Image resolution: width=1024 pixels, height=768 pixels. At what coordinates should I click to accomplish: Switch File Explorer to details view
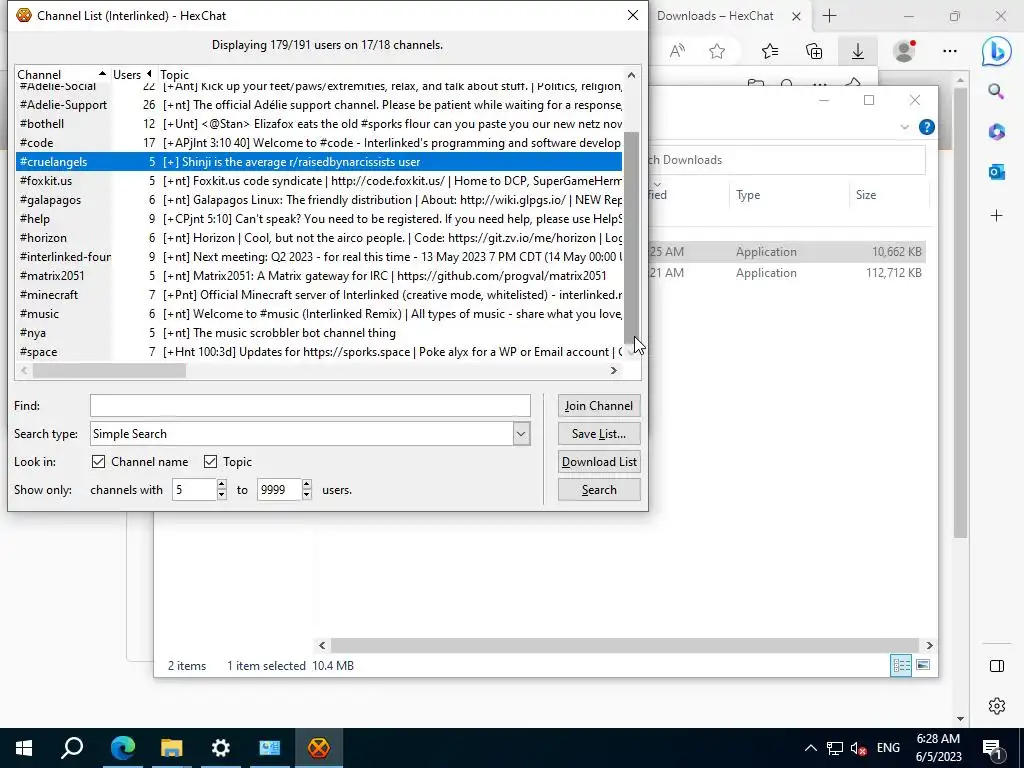[x=901, y=665]
